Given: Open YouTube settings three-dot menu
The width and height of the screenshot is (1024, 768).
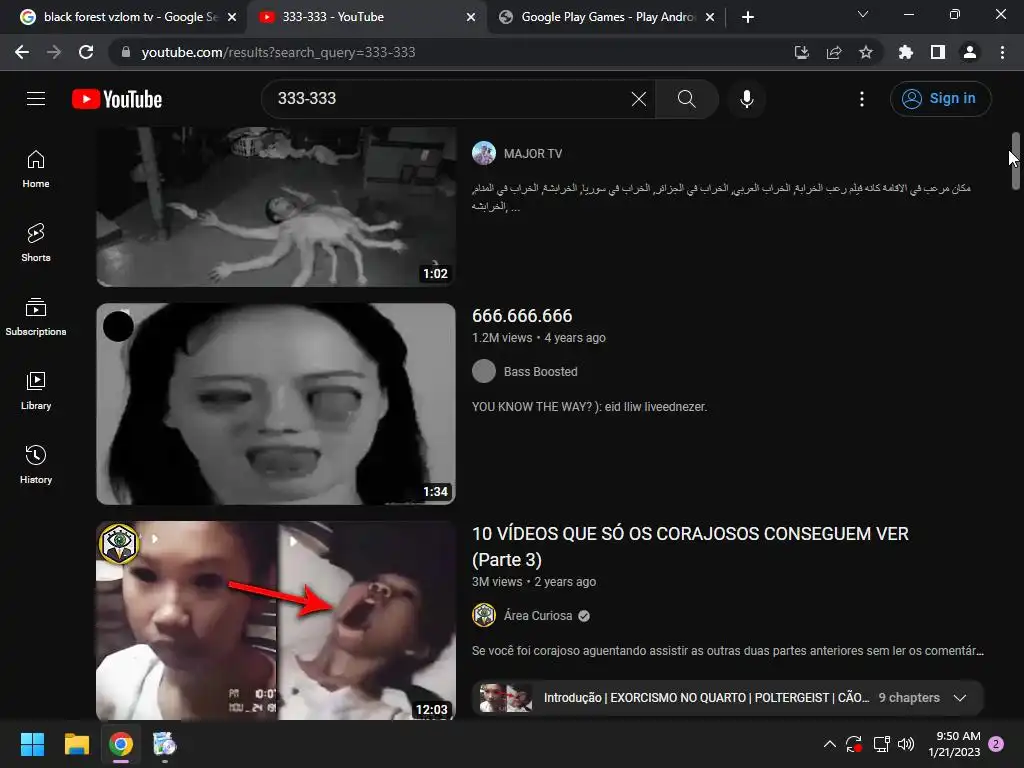Looking at the screenshot, I should pyautogui.click(x=862, y=99).
